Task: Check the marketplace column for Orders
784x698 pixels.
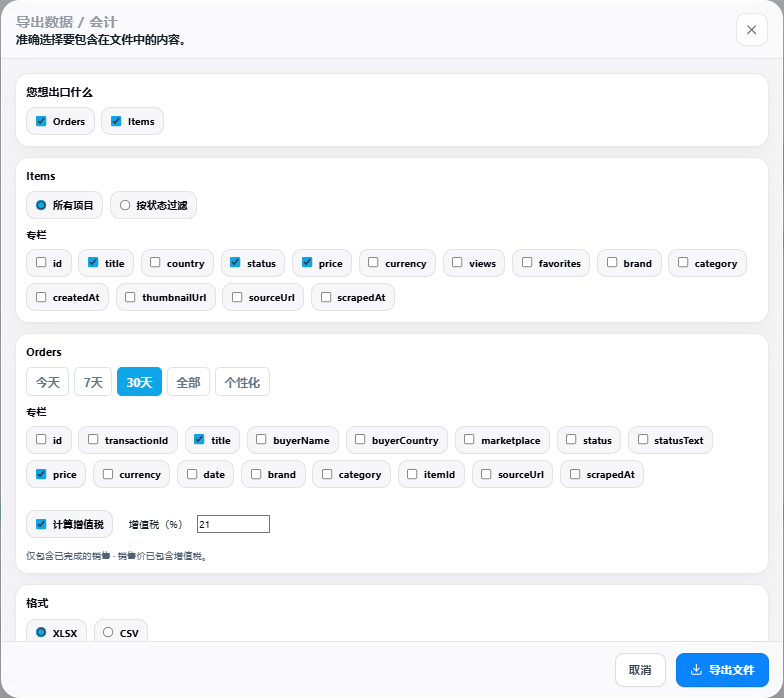Action: click(469, 440)
